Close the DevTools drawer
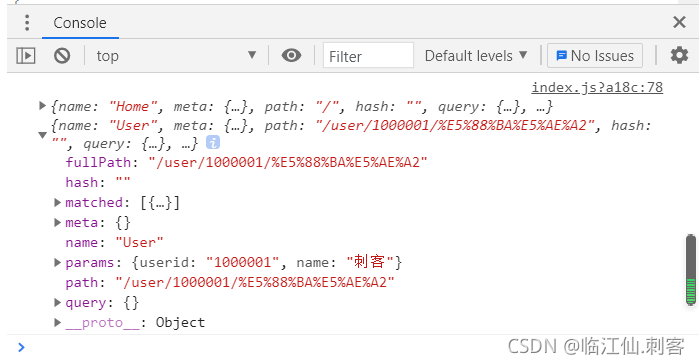699x364 pixels. 679,22
